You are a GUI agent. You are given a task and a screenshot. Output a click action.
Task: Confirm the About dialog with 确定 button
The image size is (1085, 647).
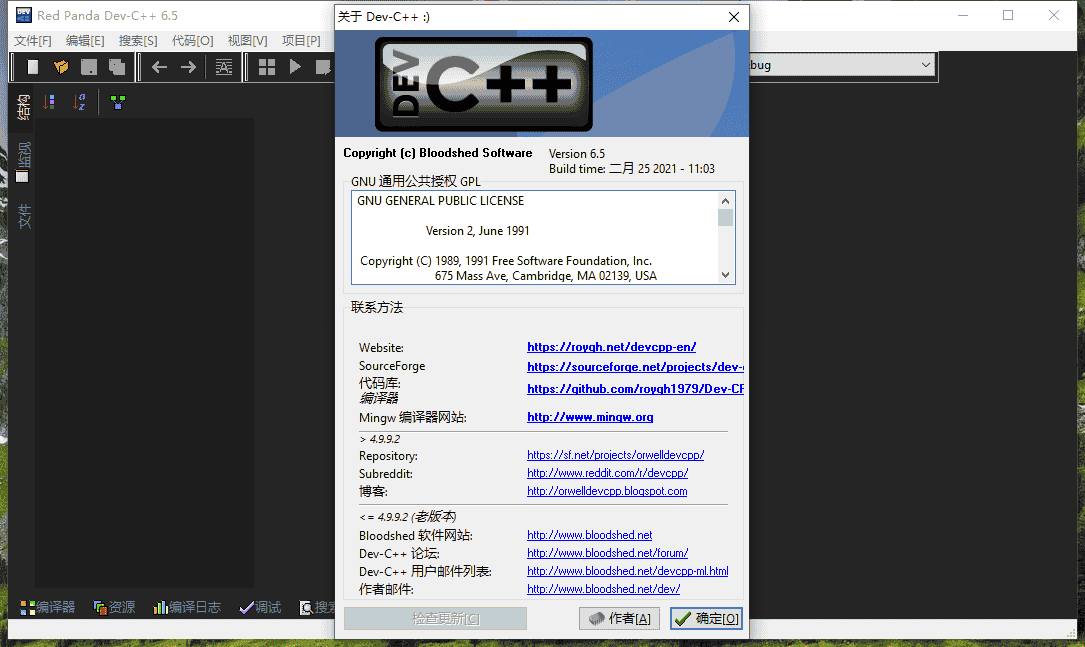[x=706, y=618]
